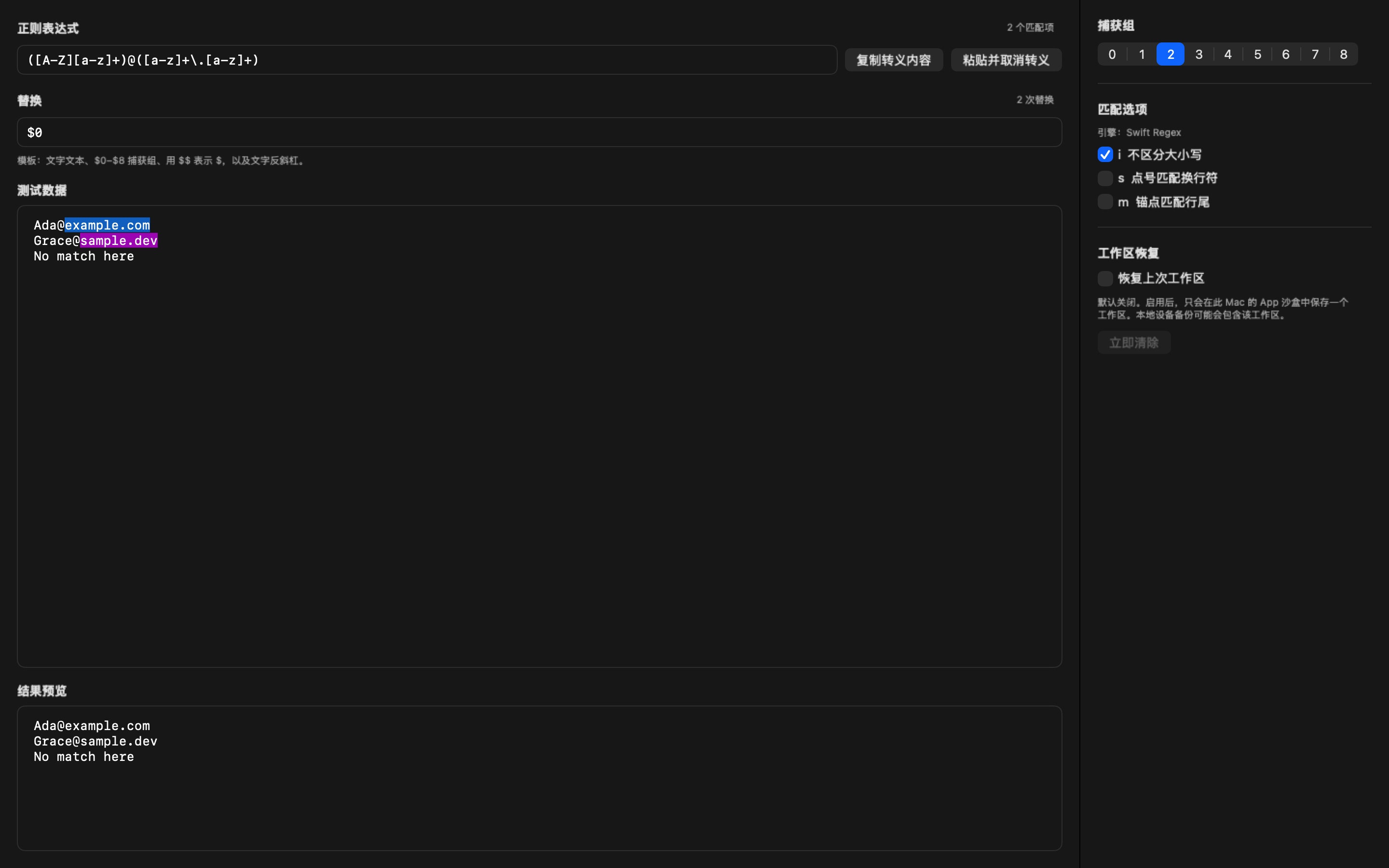
Task: Select capture group 1 segment
Action: coord(1142,54)
